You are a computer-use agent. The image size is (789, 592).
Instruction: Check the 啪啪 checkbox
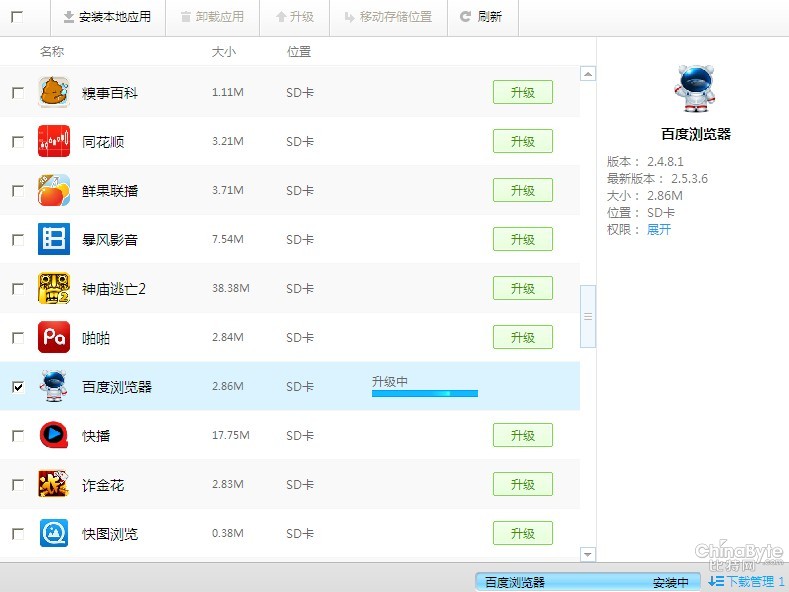click(x=18, y=337)
